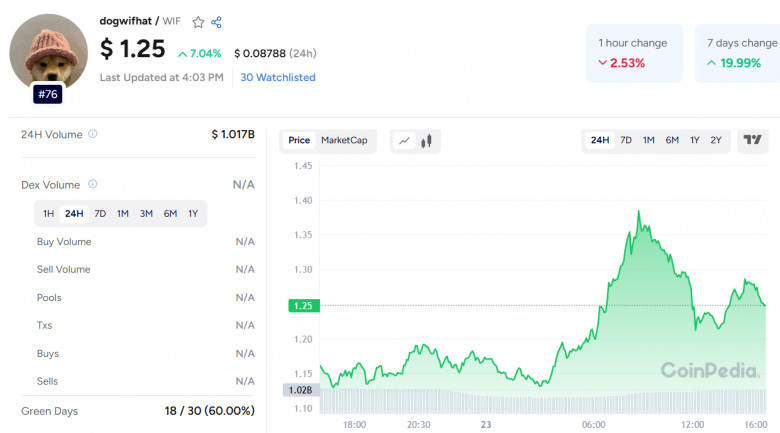The height and width of the screenshot is (433, 780).
Task: Switch to candlestick chart view icon
Action: point(426,141)
